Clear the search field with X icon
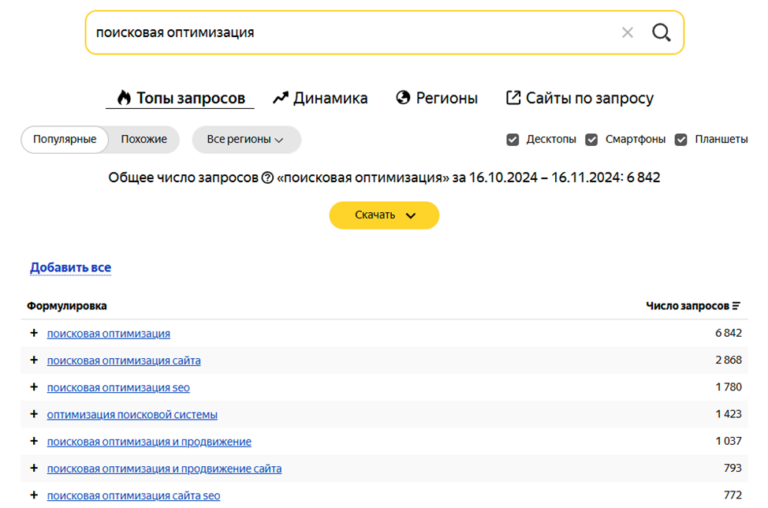 pyautogui.click(x=627, y=32)
